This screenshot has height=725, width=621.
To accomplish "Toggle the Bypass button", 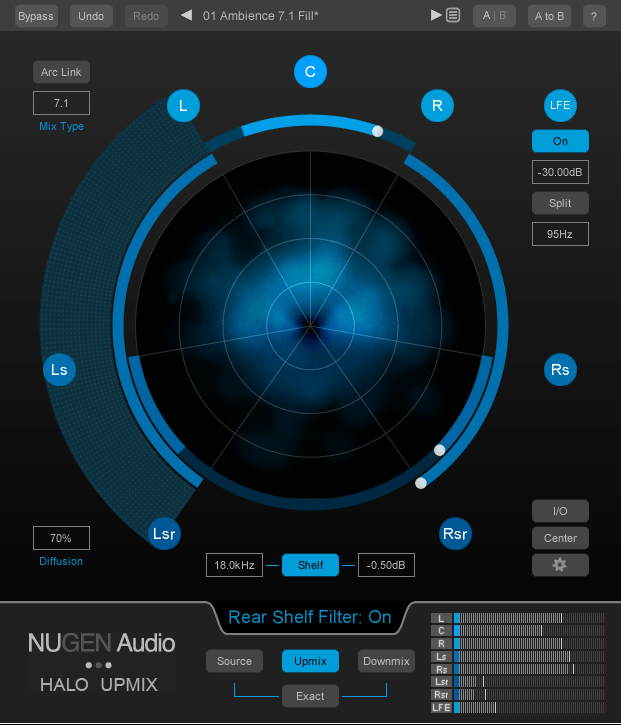I will coord(36,16).
